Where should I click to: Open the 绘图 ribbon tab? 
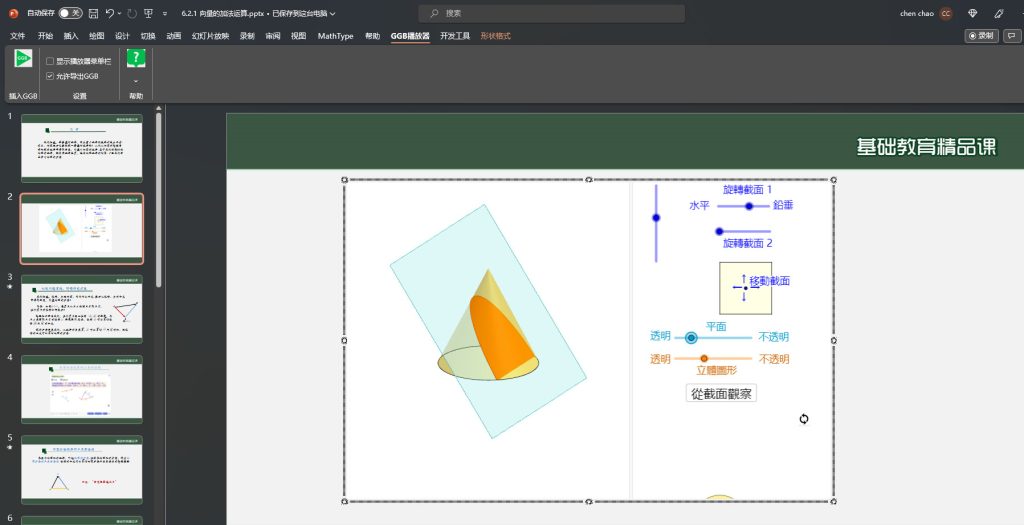point(97,36)
